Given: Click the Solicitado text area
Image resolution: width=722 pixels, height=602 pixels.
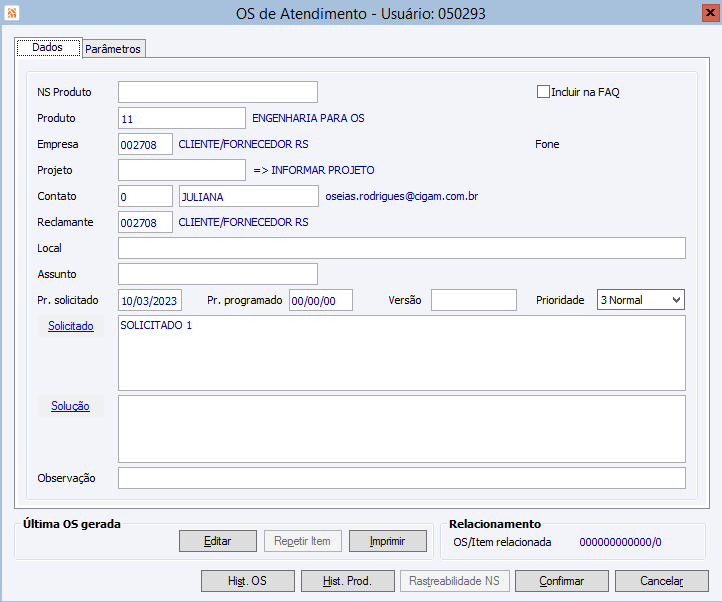Looking at the screenshot, I should click(402, 353).
